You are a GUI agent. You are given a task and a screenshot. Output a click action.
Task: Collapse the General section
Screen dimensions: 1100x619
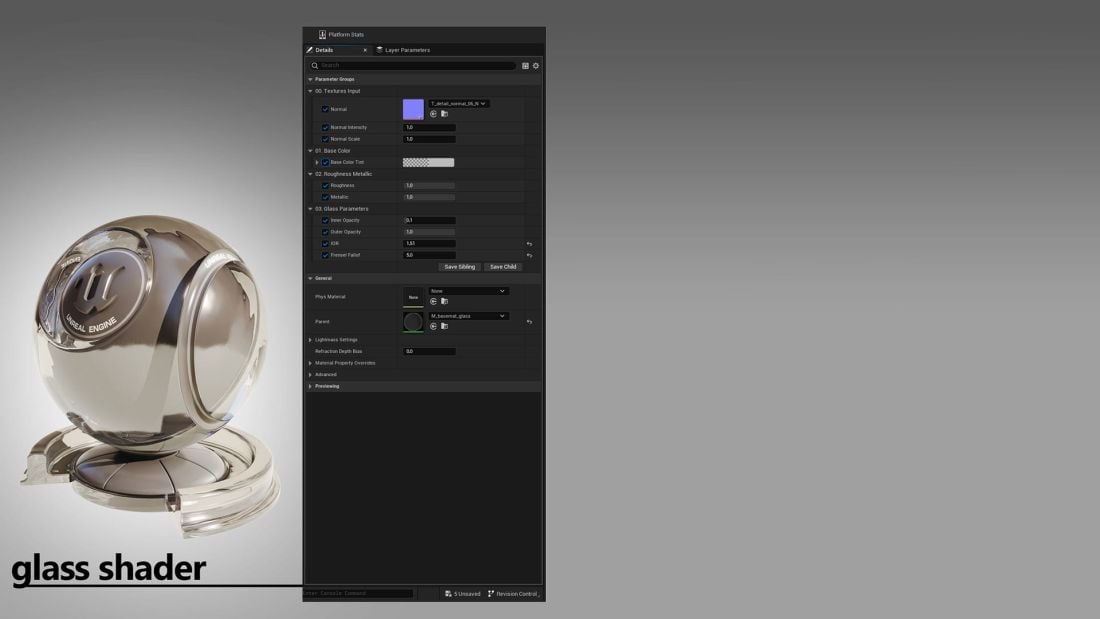(x=310, y=279)
